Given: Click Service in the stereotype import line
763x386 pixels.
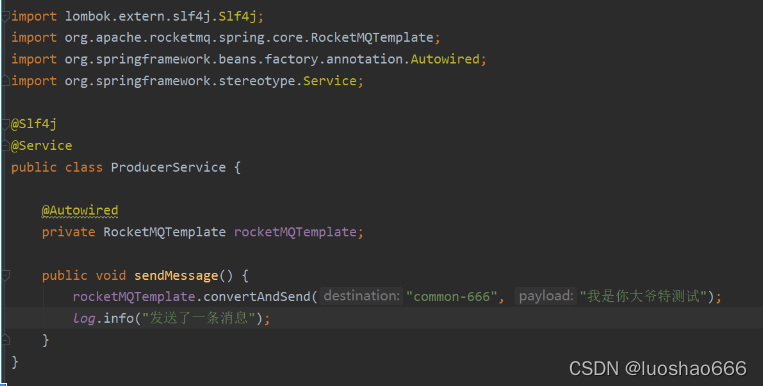Looking at the screenshot, I should point(330,81).
